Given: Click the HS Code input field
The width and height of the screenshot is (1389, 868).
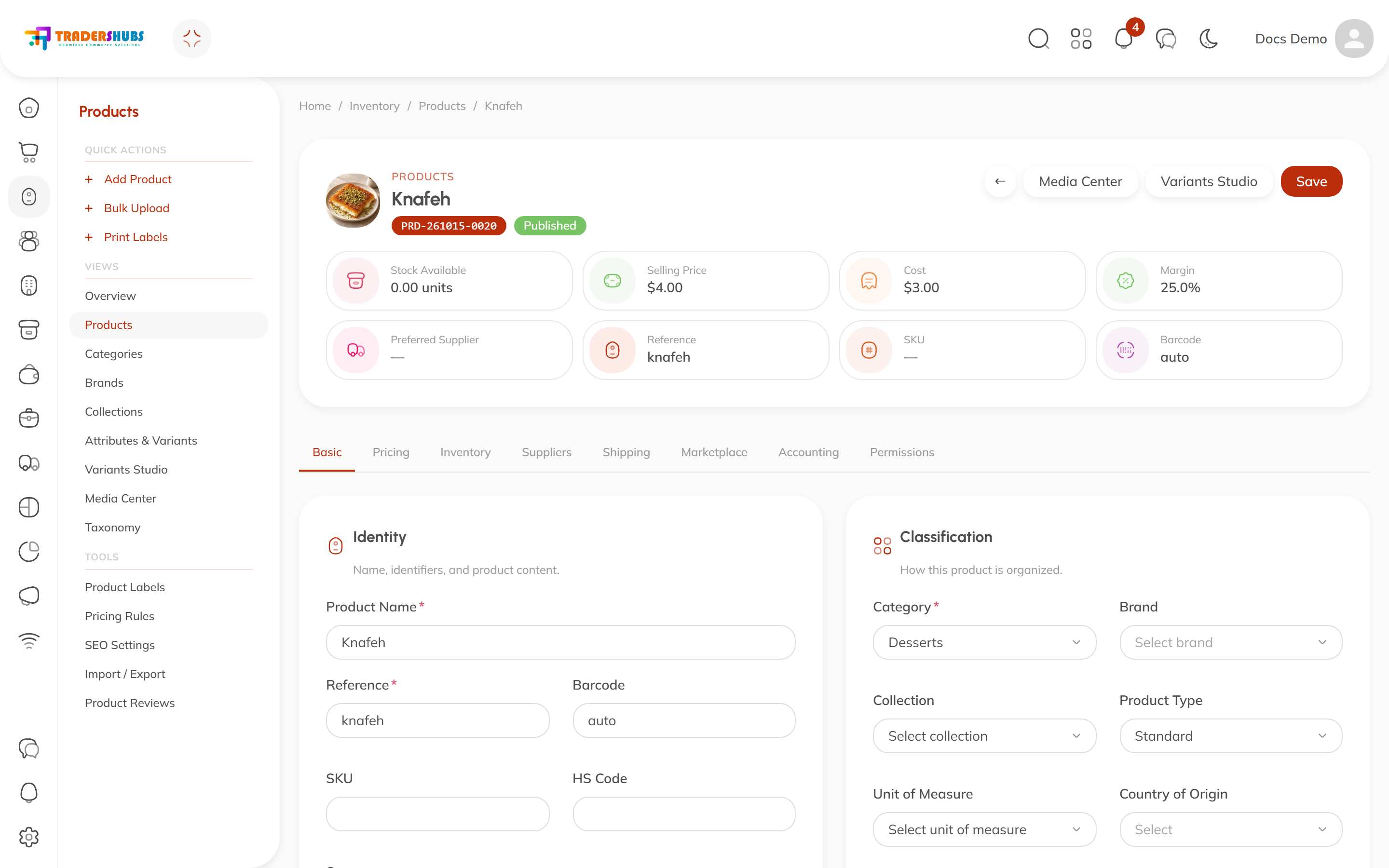Looking at the screenshot, I should (683, 814).
